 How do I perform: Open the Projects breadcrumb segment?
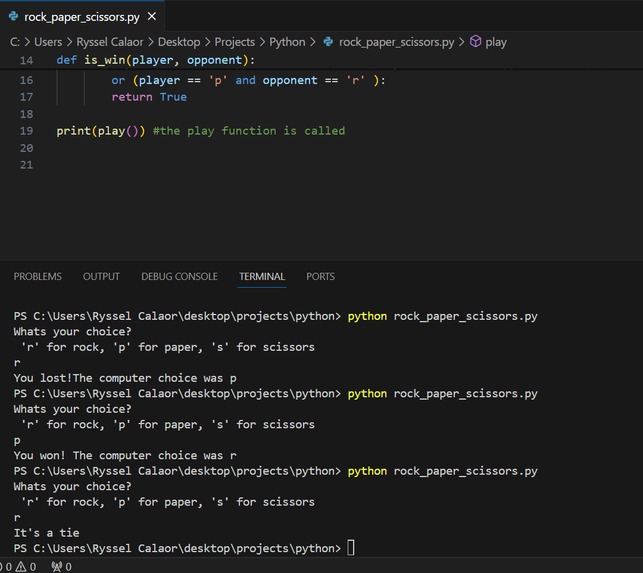pos(235,42)
